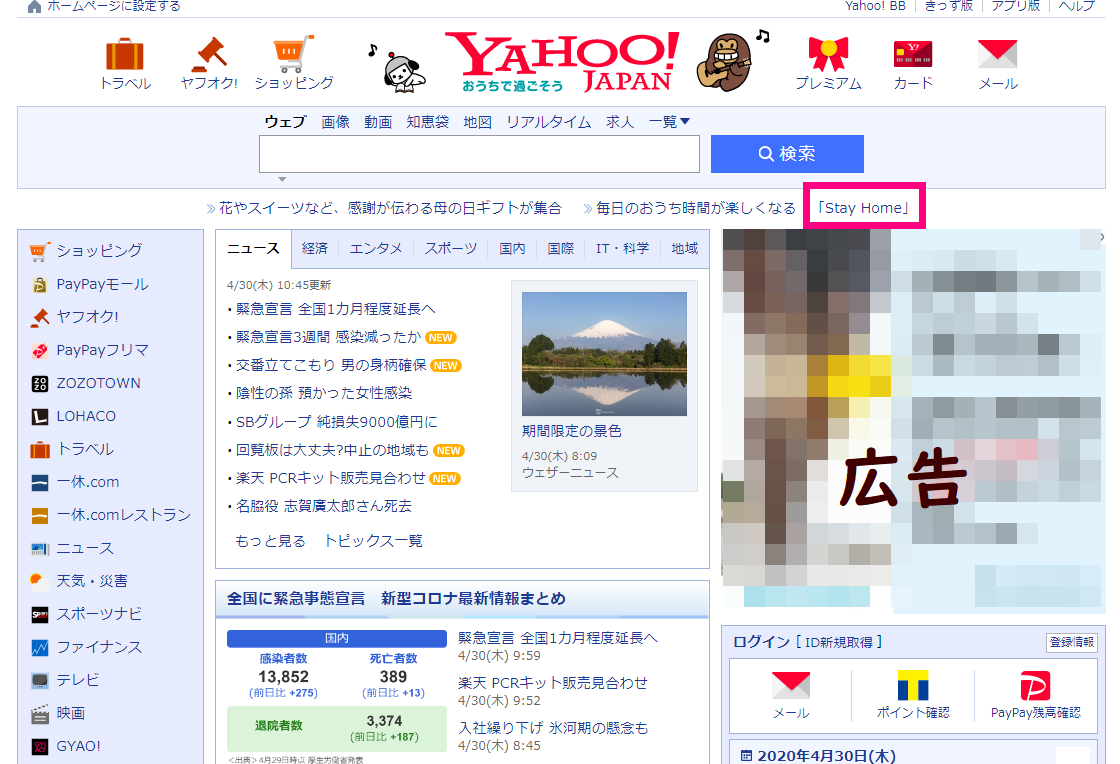Screen dimensions: 1120x764
Task: Click the pixelated 広告 banner
Action: pyautogui.click(x=914, y=421)
